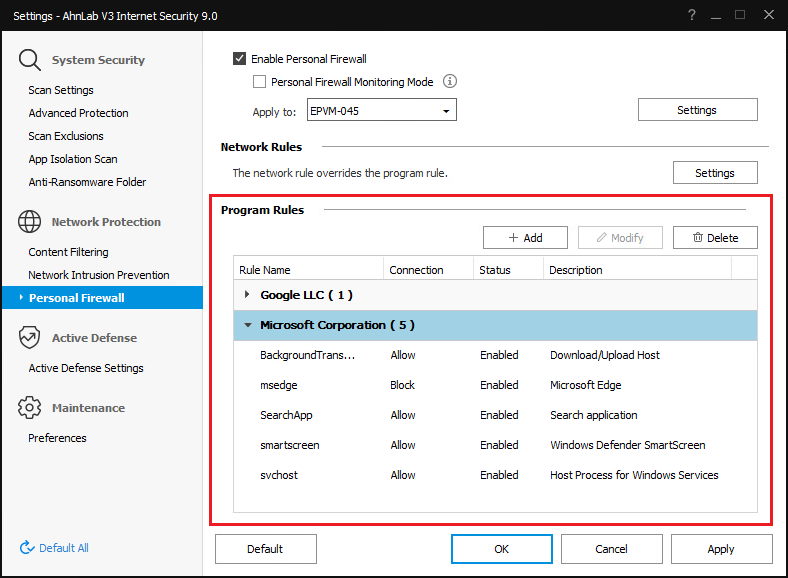Select the svchost rule

[495, 475]
